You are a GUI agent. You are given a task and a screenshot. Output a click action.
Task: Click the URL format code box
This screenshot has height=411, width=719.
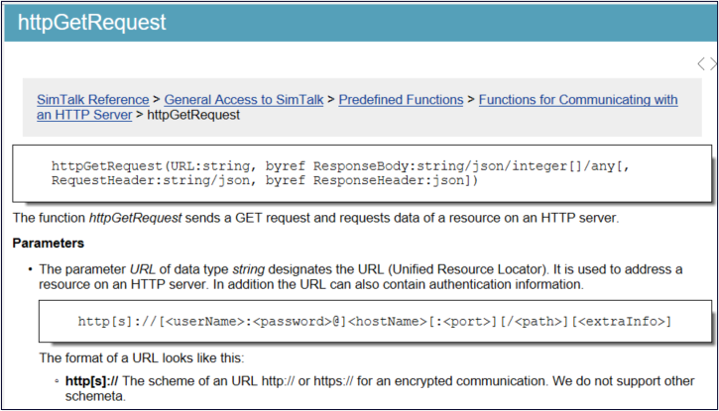pos(374,321)
